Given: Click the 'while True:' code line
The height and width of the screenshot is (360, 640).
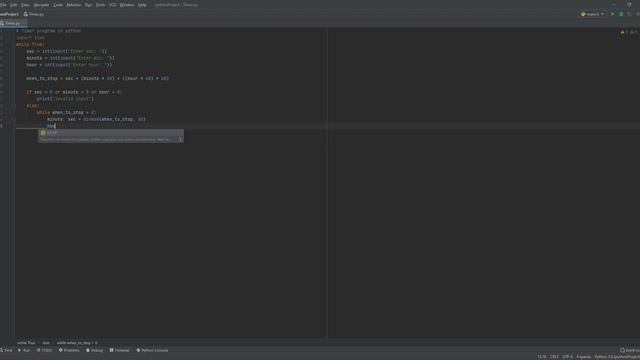Looking at the screenshot, I should coord(30,44).
